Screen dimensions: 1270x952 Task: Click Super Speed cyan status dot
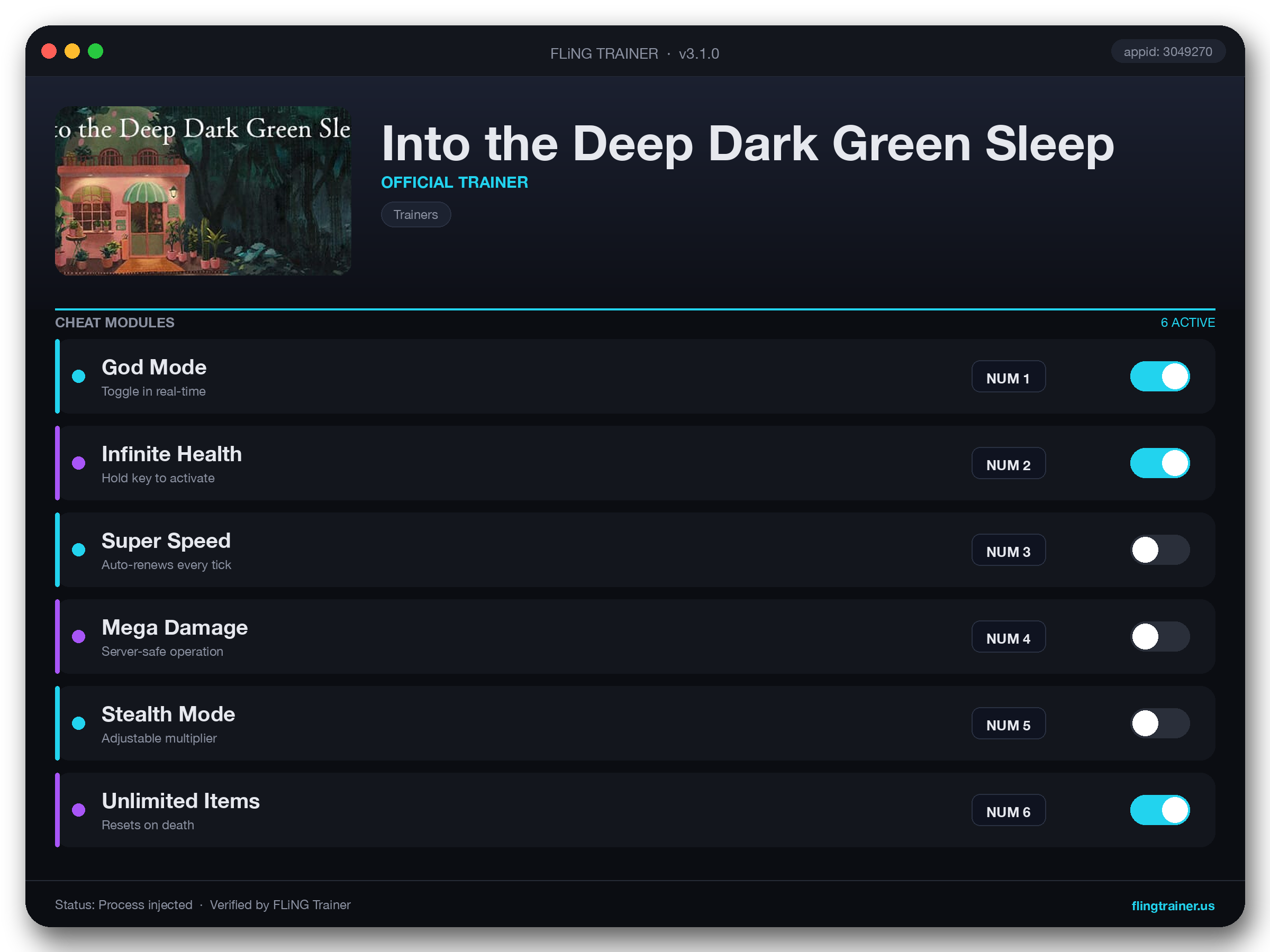[79, 550]
